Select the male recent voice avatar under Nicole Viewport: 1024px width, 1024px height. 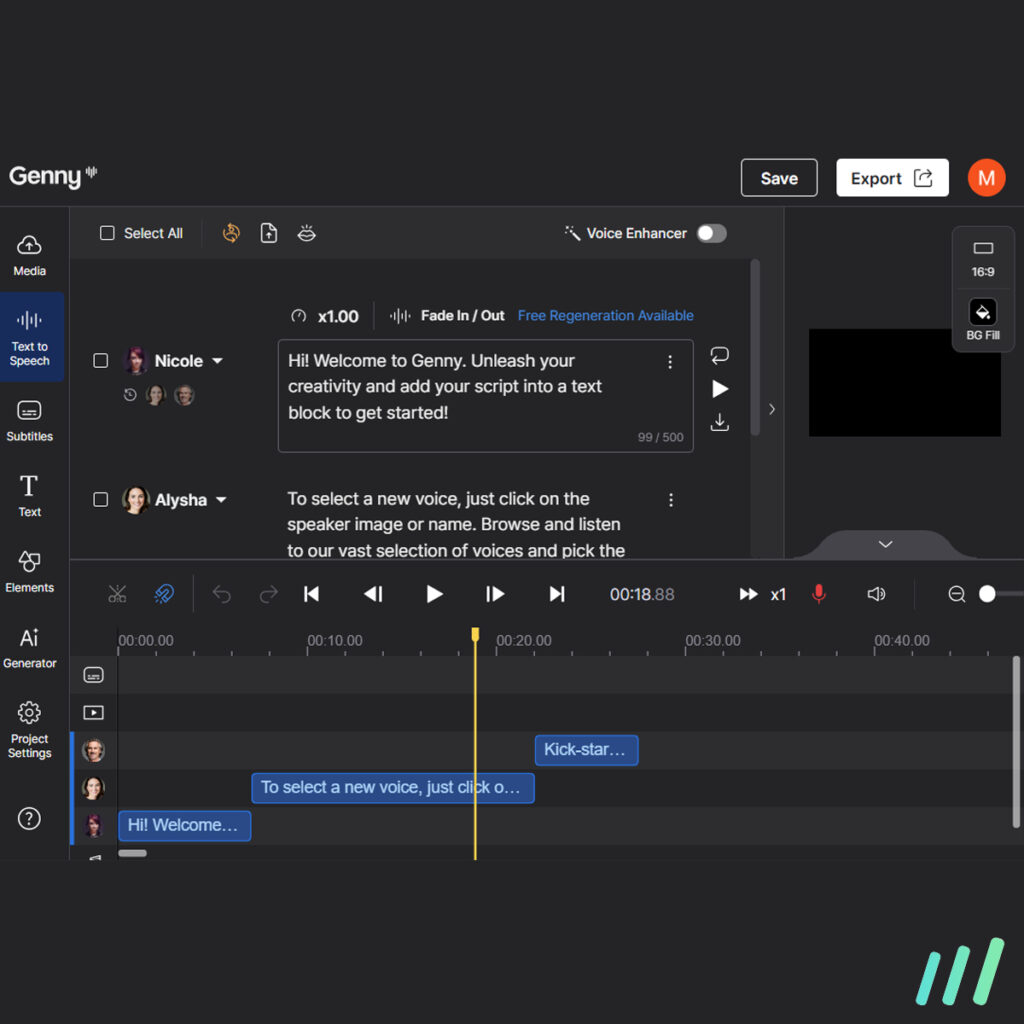pyautogui.click(x=184, y=395)
